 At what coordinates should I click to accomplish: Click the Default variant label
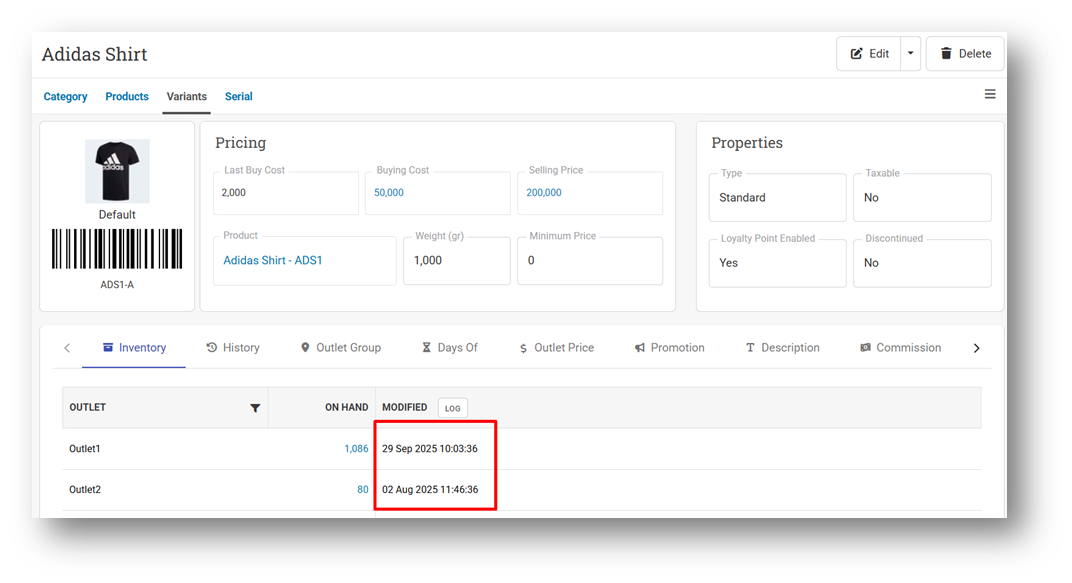point(117,215)
